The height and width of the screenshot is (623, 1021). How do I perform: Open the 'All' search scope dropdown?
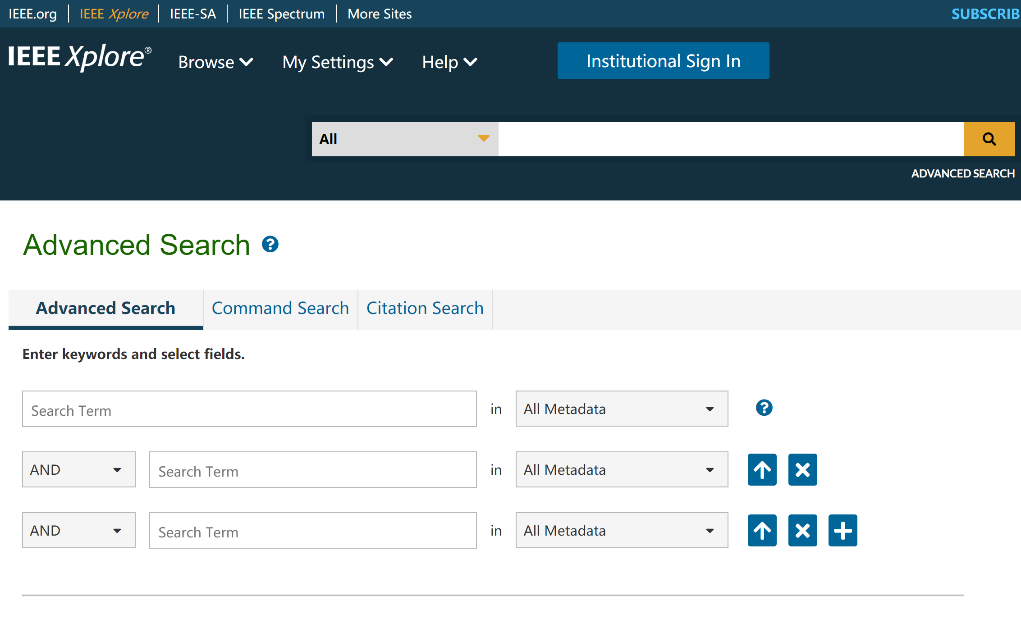click(404, 139)
